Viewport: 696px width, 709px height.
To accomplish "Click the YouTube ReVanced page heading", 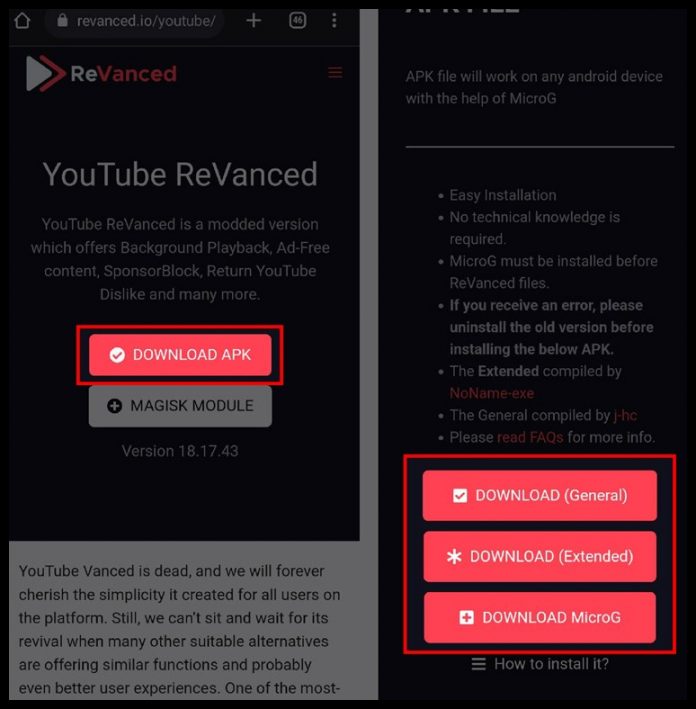I will click(180, 174).
